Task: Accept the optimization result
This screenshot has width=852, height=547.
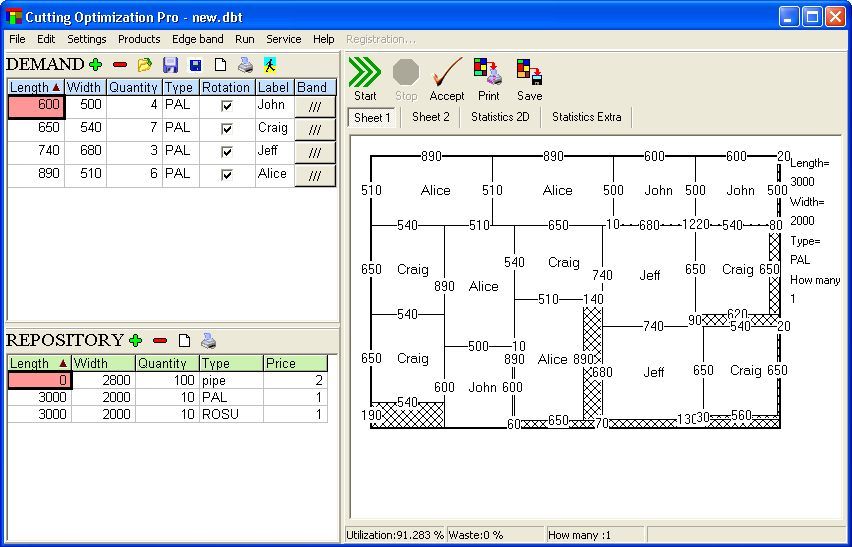Action: coord(446,79)
